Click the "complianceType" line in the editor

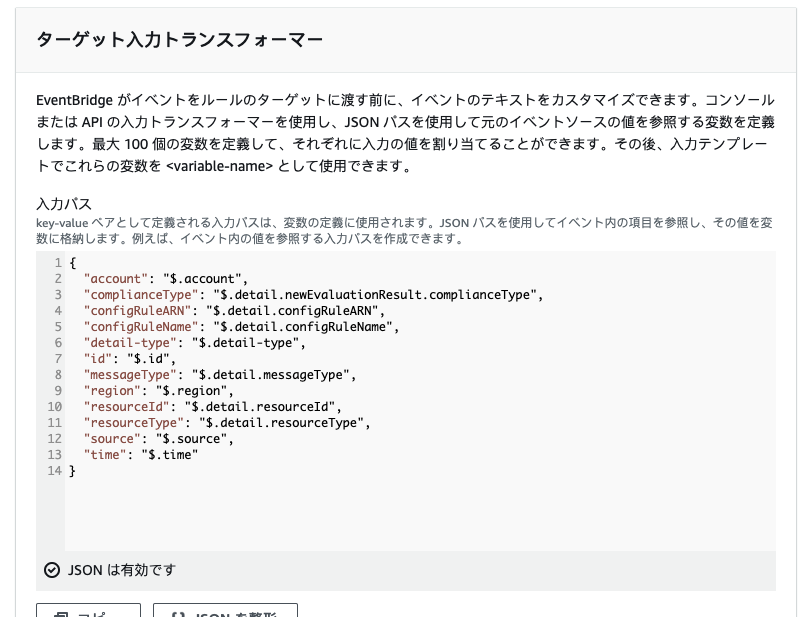(313, 295)
